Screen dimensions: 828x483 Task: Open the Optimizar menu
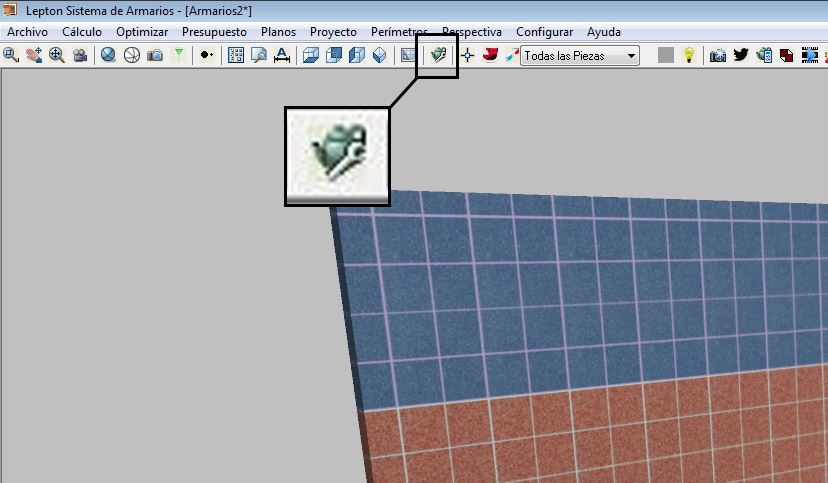(x=142, y=32)
